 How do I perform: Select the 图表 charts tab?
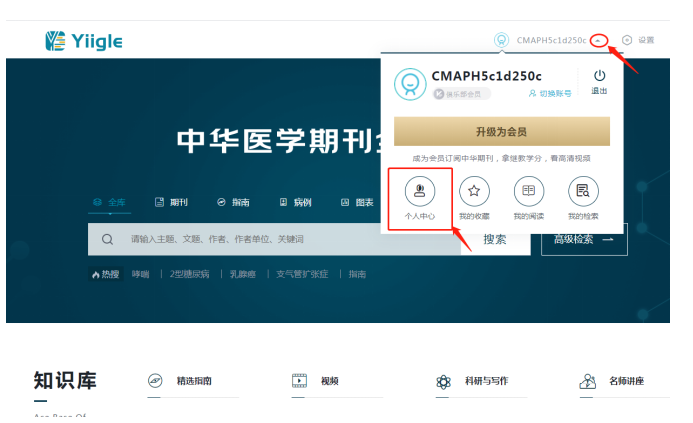(357, 202)
